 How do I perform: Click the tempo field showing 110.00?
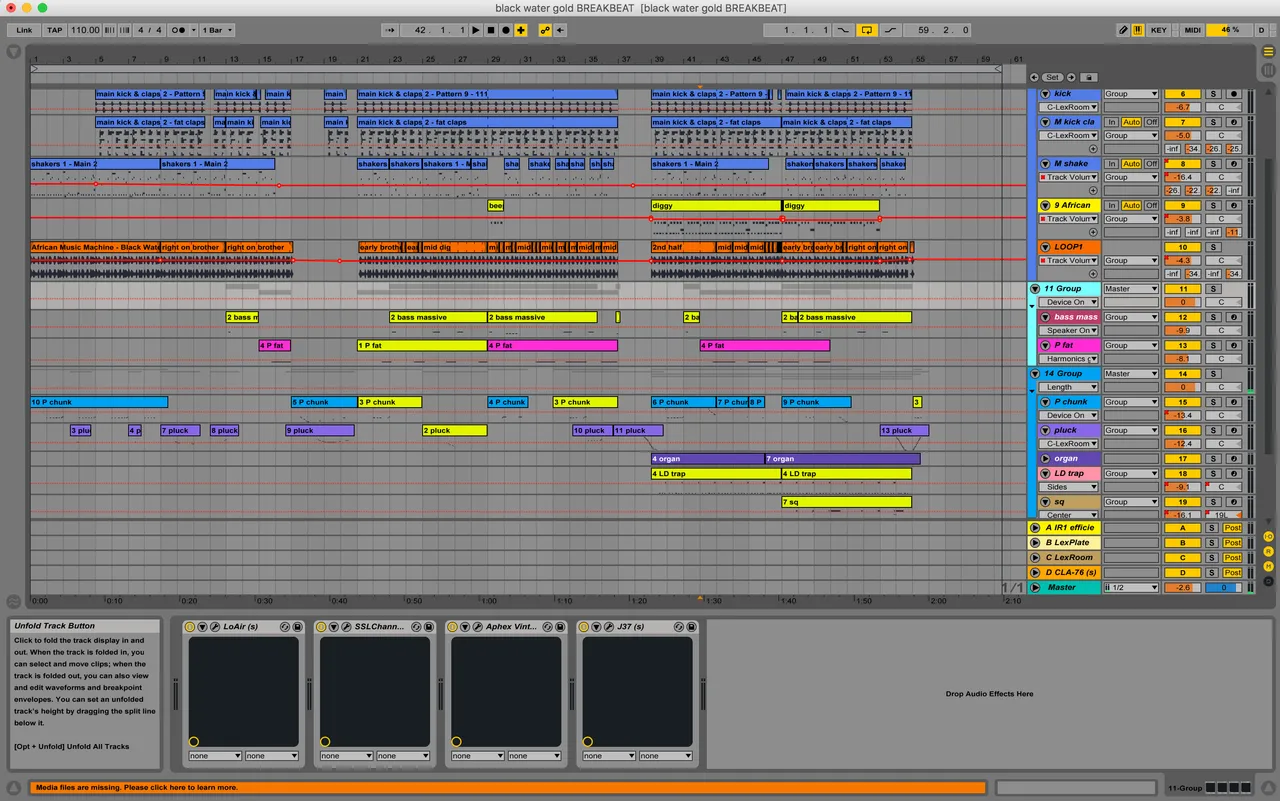point(85,30)
